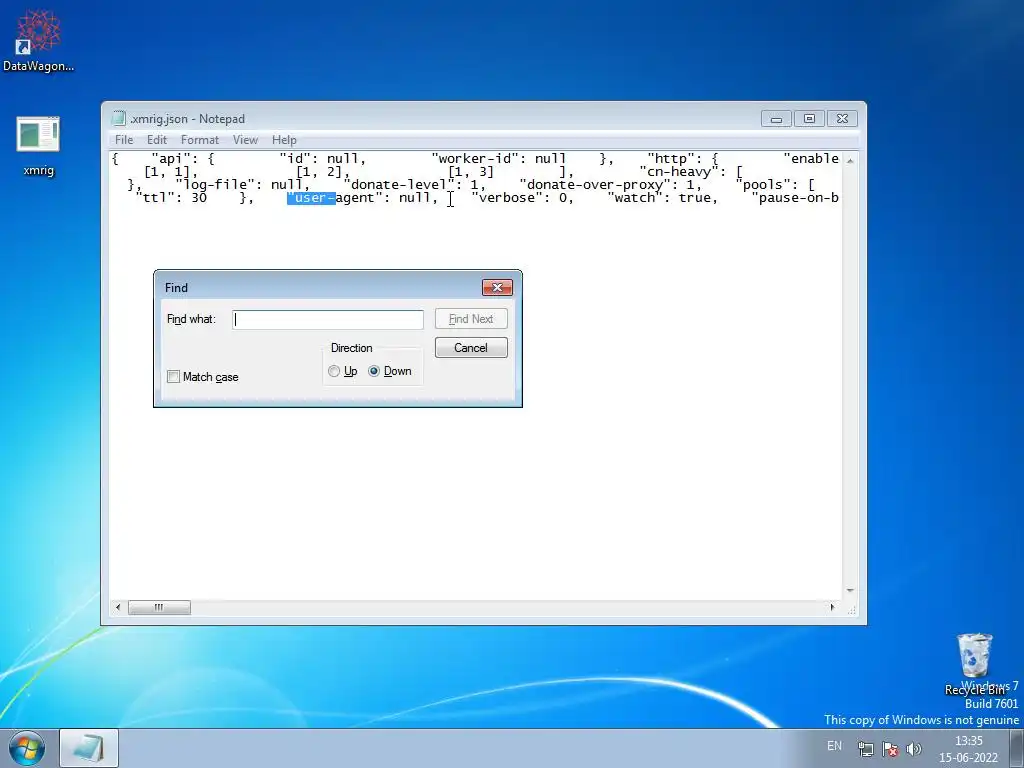
Task: Click the Notepad title bar icon
Action: coord(118,118)
